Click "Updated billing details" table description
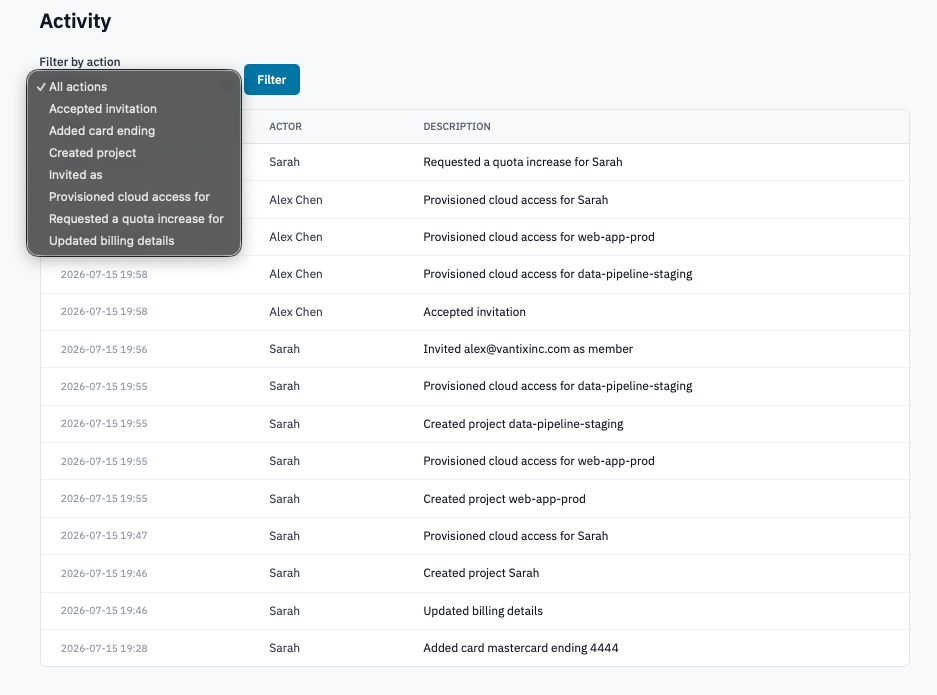 (483, 611)
